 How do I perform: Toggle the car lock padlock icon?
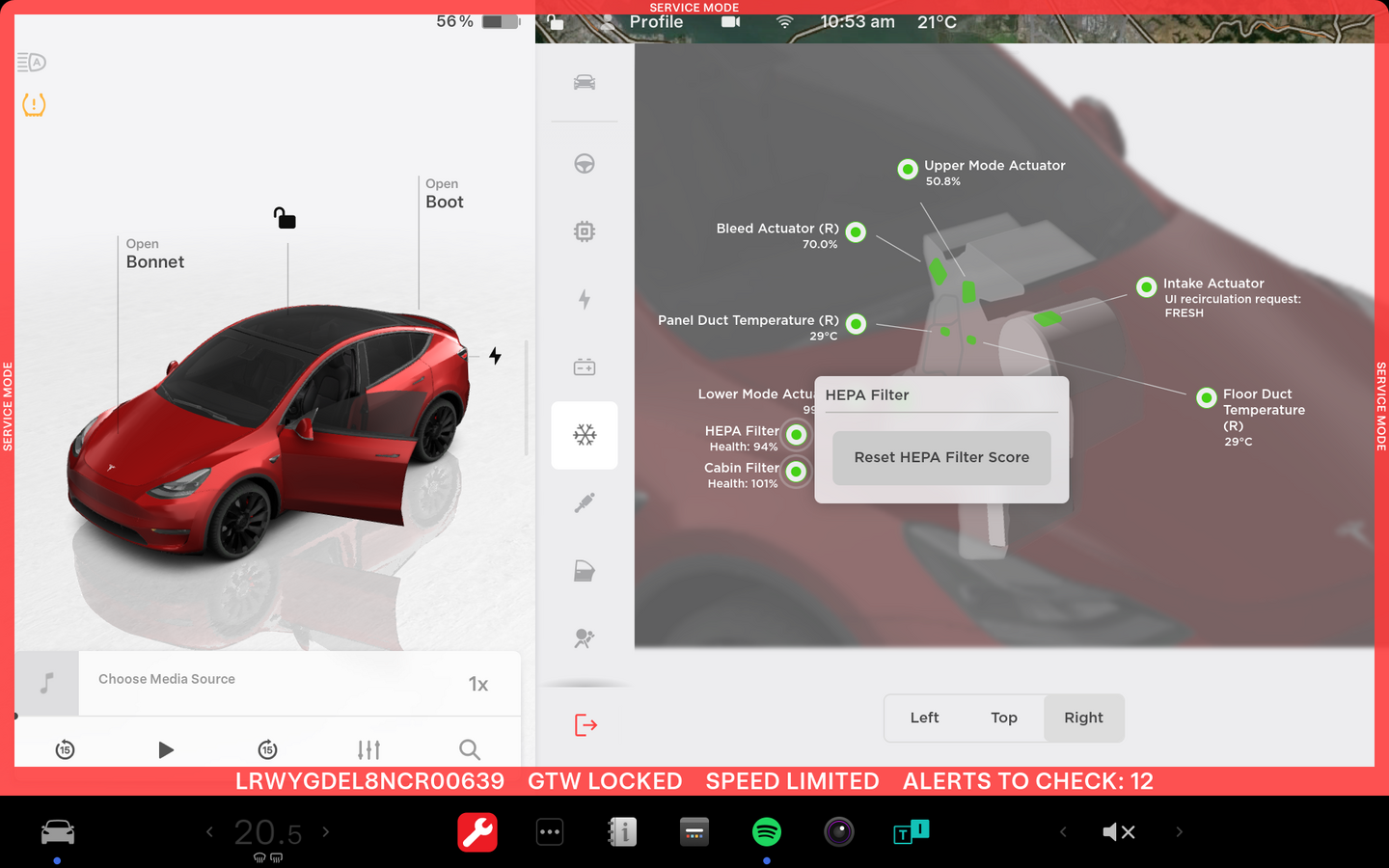[x=285, y=218]
